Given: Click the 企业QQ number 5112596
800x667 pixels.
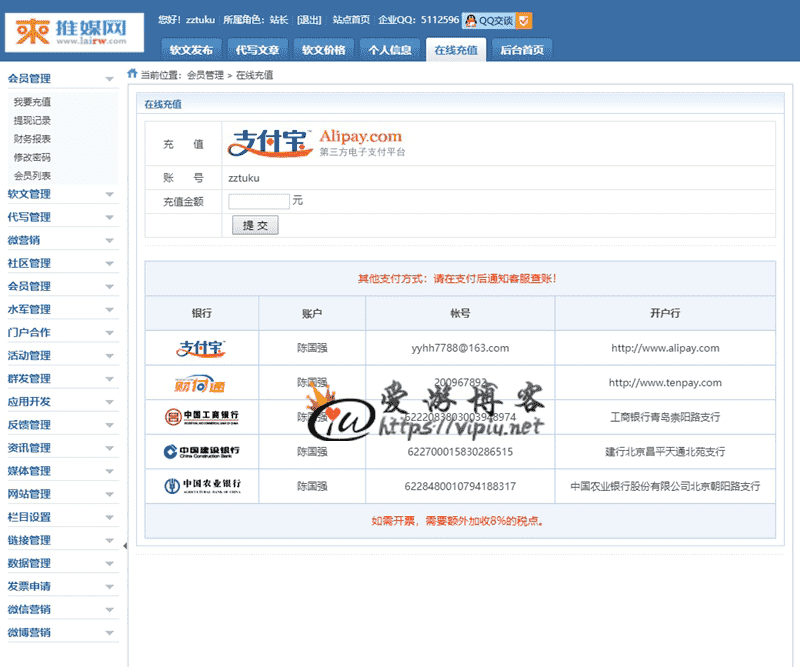Looking at the screenshot, I should [x=440, y=20].
